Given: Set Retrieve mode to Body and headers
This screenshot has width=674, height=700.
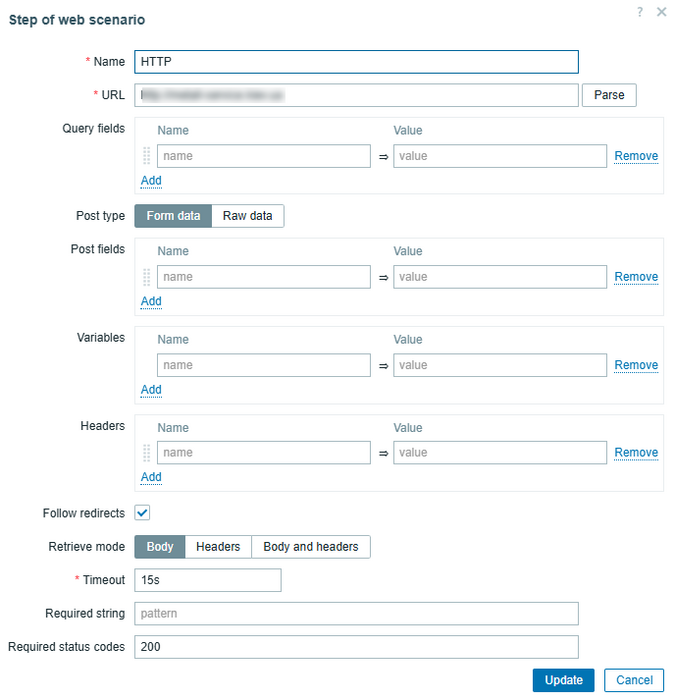Looking at the screenshot, I should pos(311,547).
